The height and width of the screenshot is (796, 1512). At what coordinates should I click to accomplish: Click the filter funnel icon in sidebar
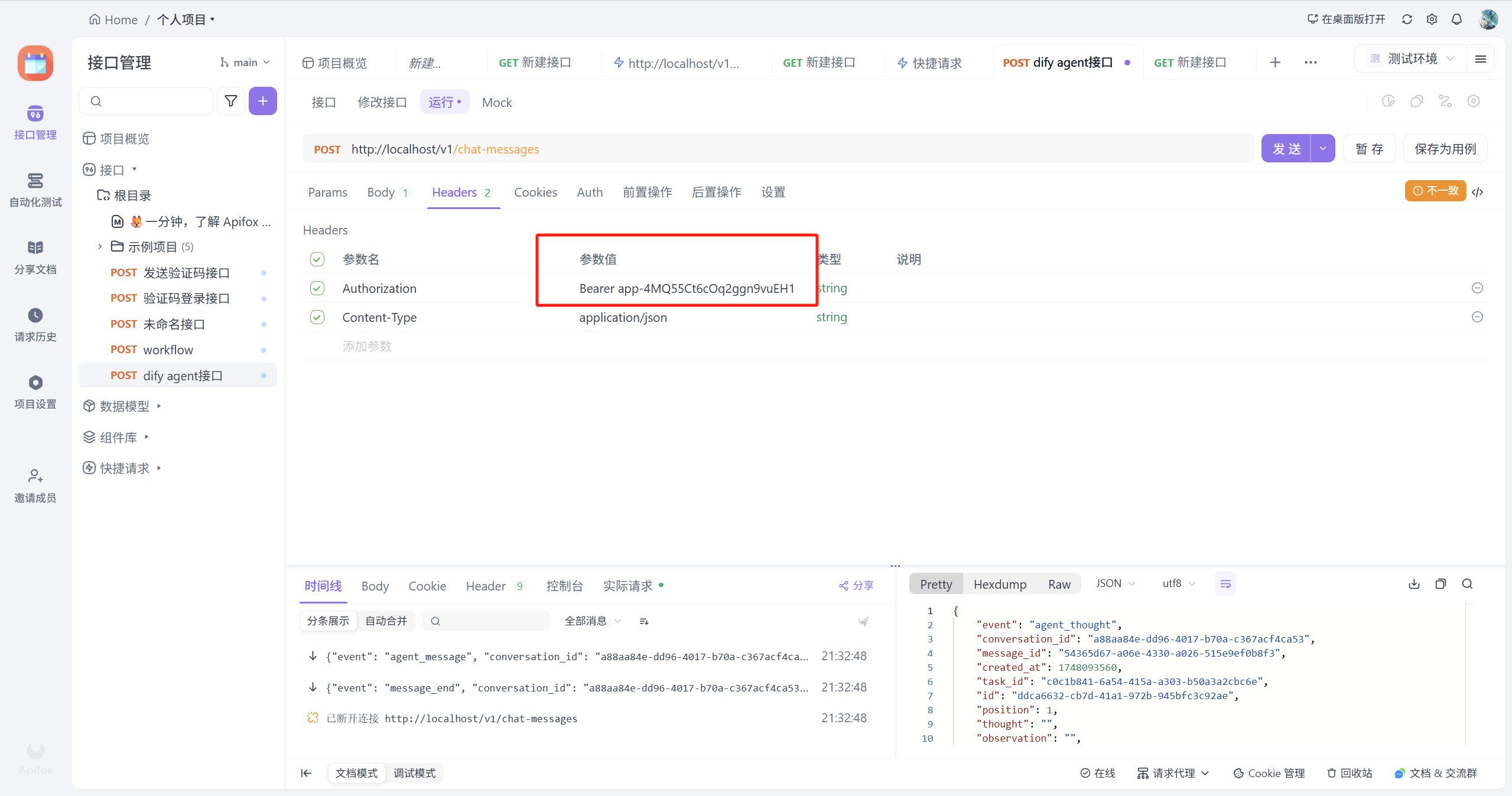[231, 101]
